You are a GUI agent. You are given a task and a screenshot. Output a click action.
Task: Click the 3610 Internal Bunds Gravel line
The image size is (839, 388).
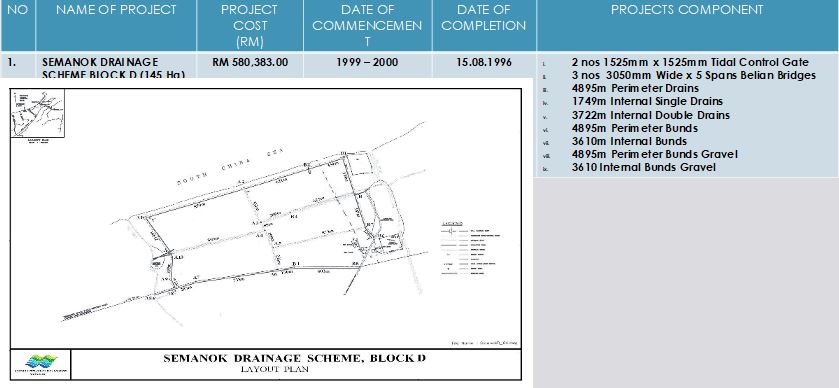point(643,167)
